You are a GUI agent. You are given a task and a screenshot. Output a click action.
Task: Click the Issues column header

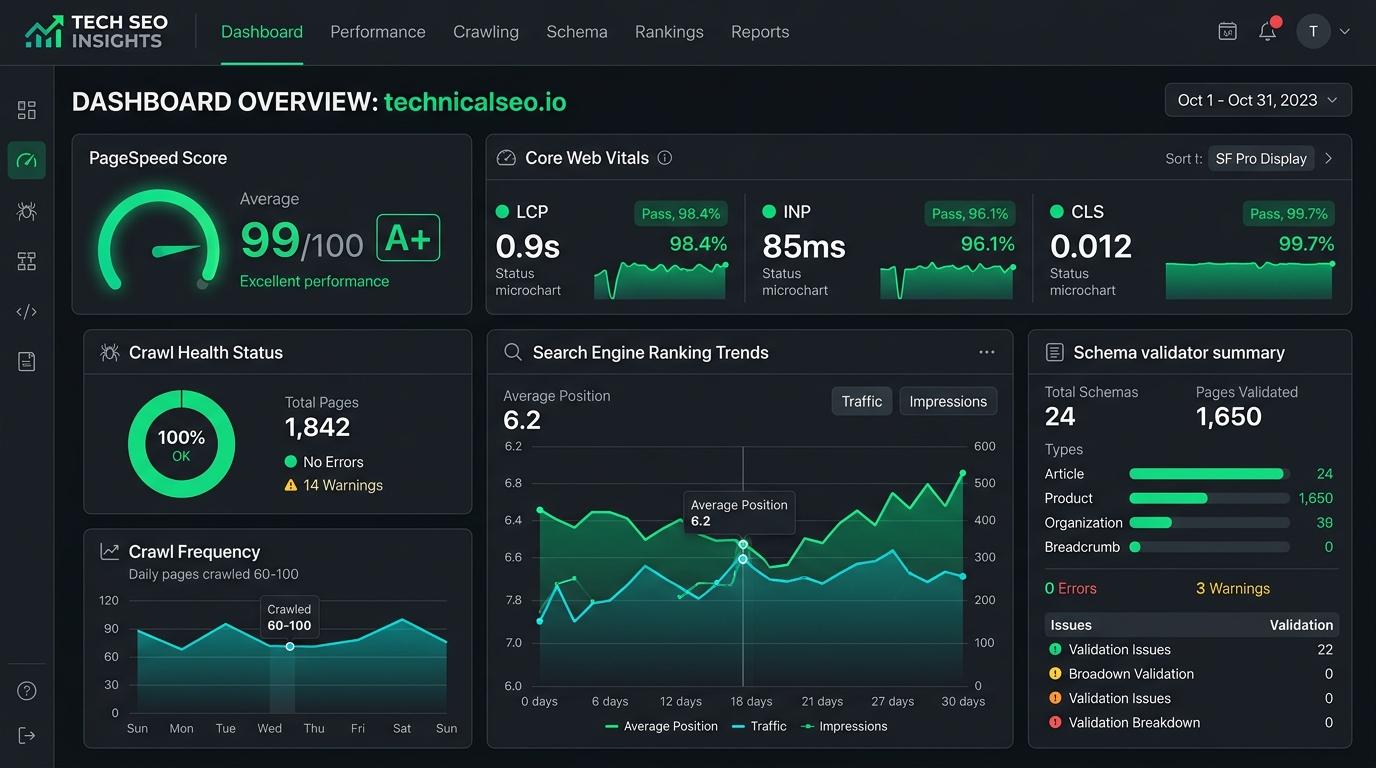(1071, 625)
